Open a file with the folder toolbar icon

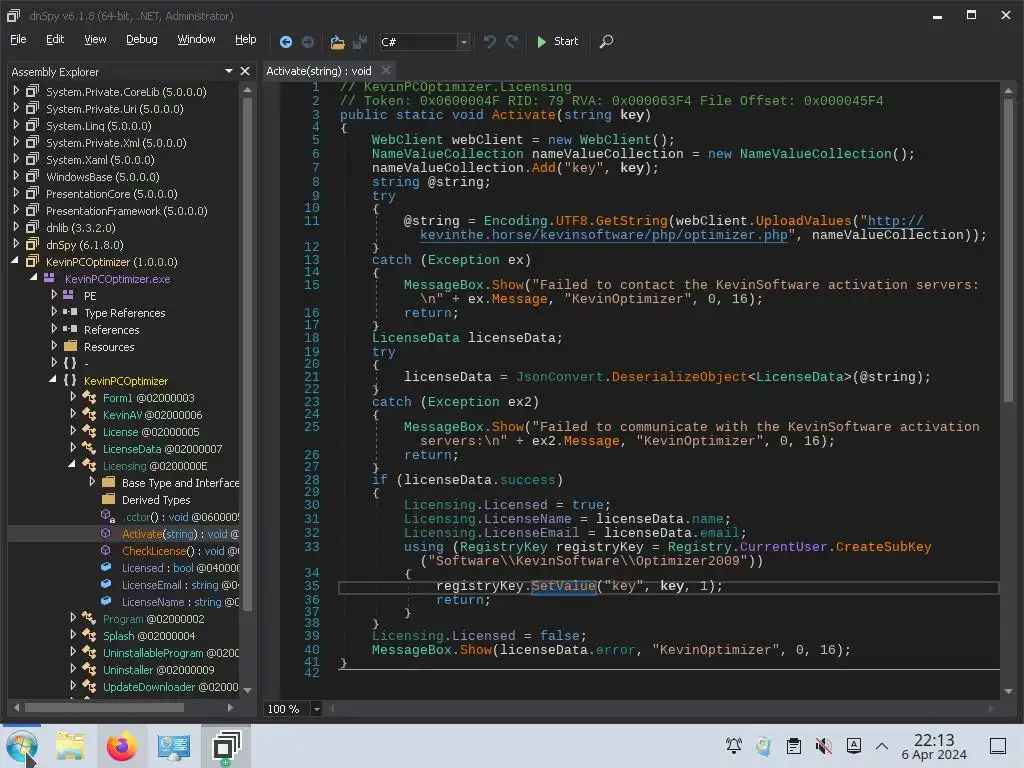337,42
